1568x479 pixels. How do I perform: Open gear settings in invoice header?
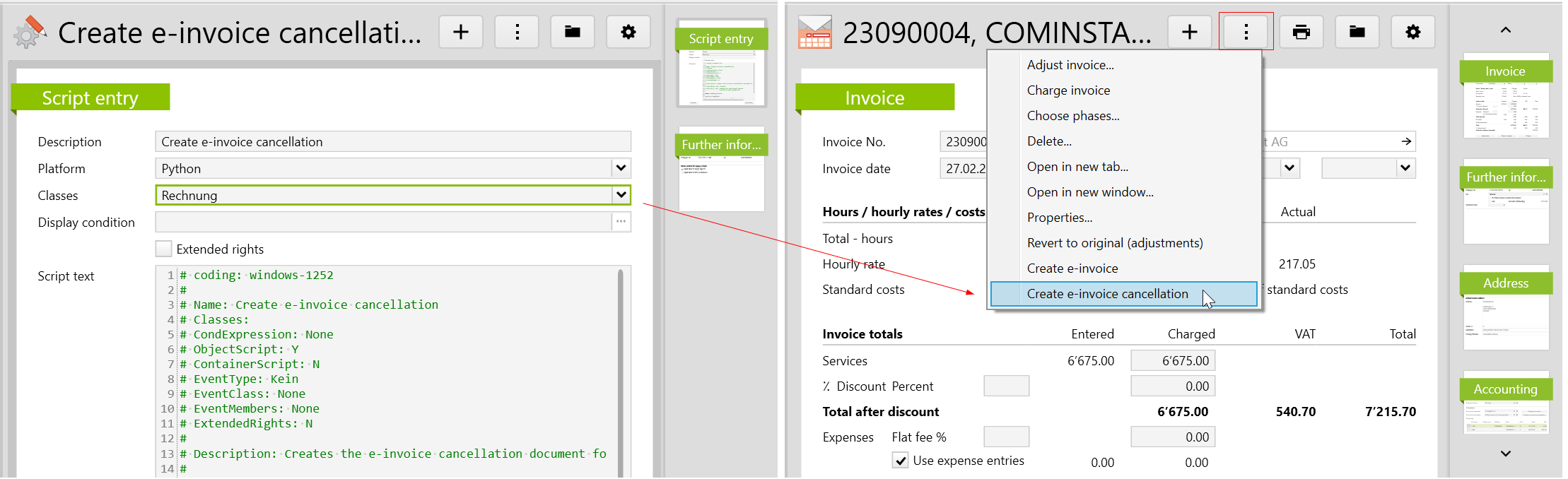(1412, 32)
